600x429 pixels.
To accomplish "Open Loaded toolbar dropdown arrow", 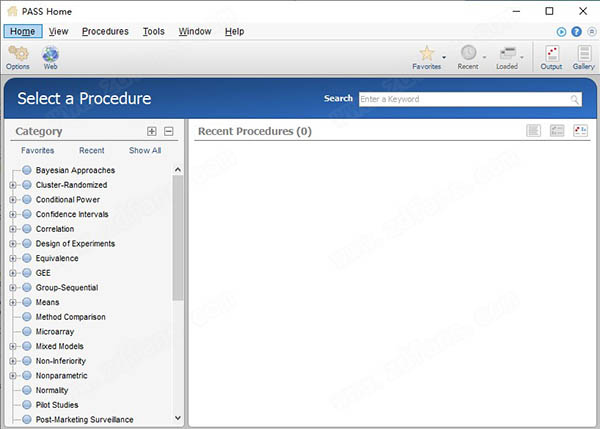I will click(x=522, y=57).
